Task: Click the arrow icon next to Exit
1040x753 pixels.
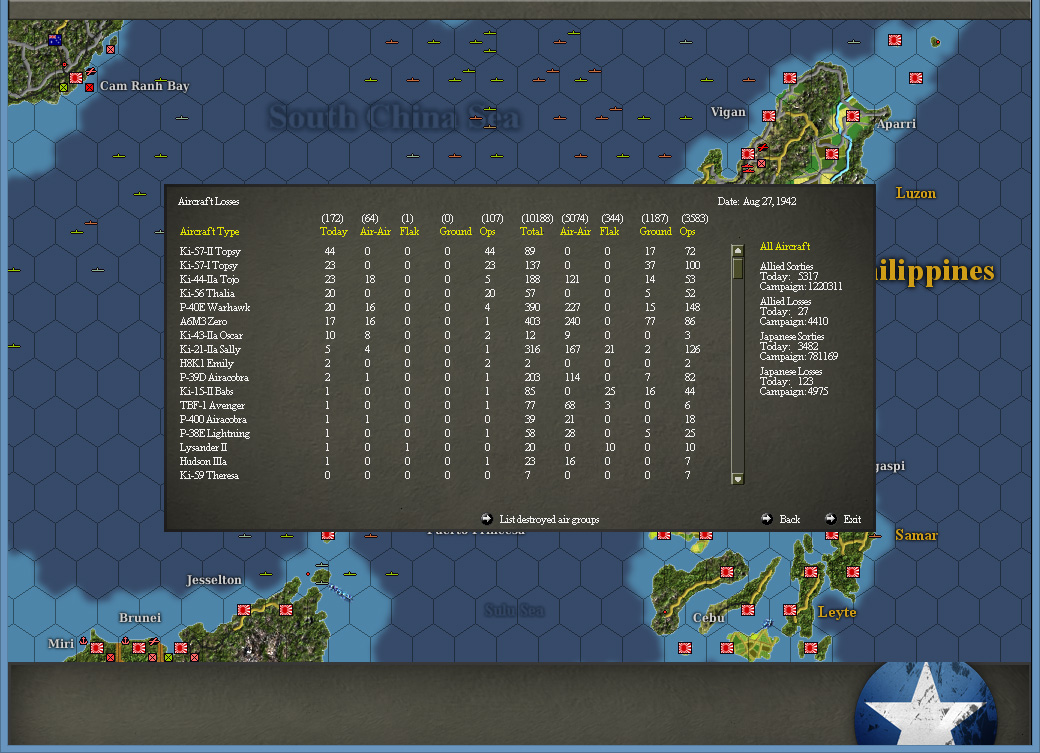Action: click(830, 519)
